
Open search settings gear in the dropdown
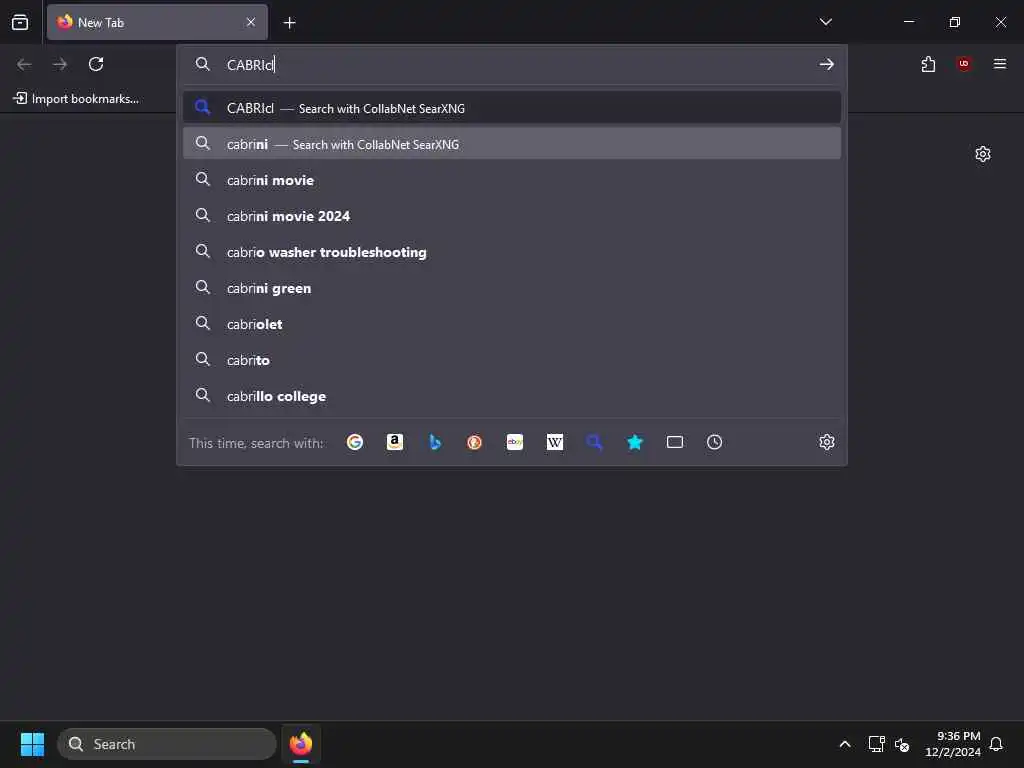(827, 442)
